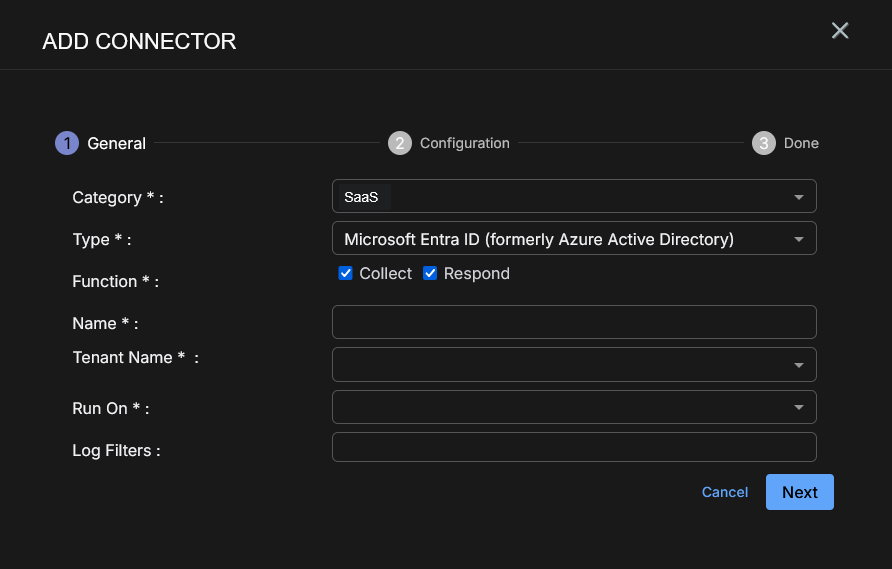Image resolution: width=892 pixels, height=569 pixels.
Task: Click the Category field's dropdown arrow
Action: pyautogui.click(x=799, y=197)
